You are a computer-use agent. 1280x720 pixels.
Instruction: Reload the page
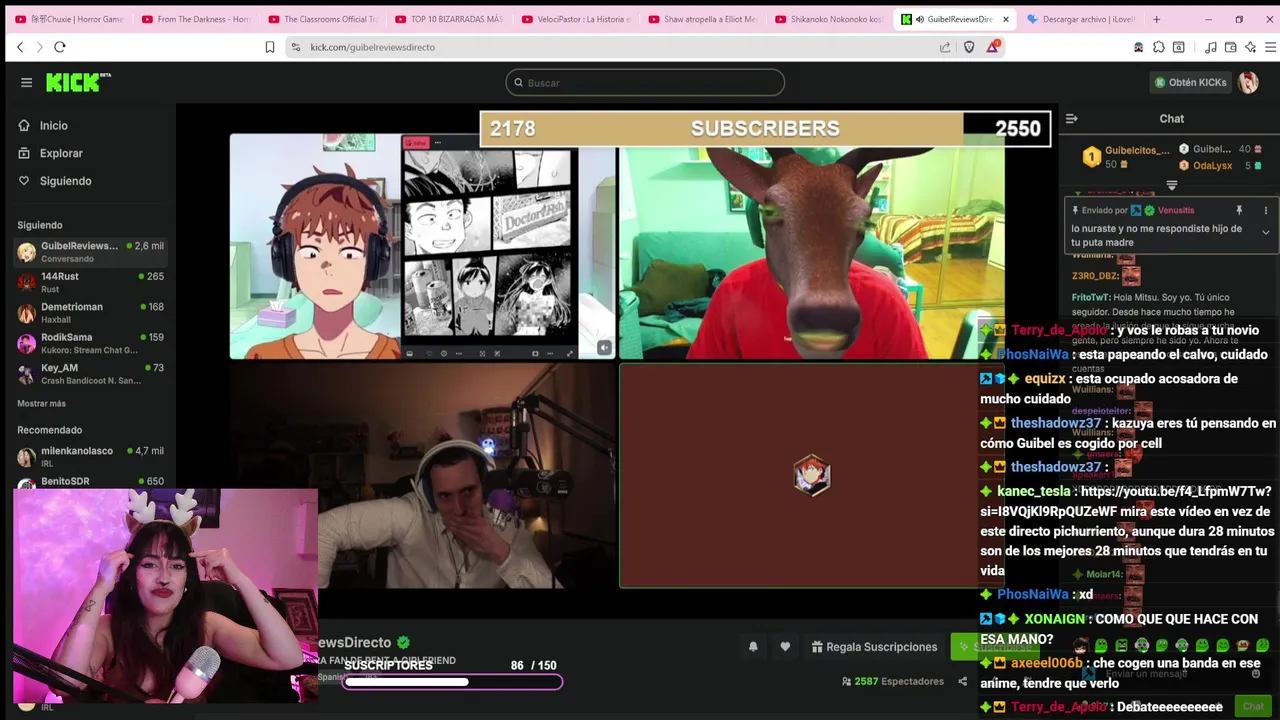click(60, 47)
